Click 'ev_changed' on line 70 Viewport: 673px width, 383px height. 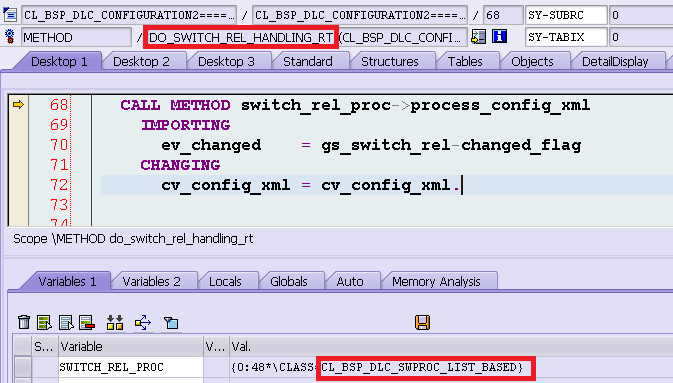point(211,146)
